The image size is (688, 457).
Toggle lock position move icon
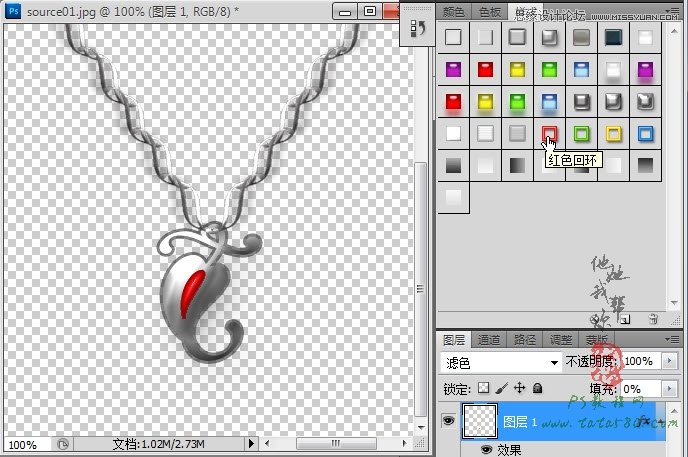[x=520, y=388]
